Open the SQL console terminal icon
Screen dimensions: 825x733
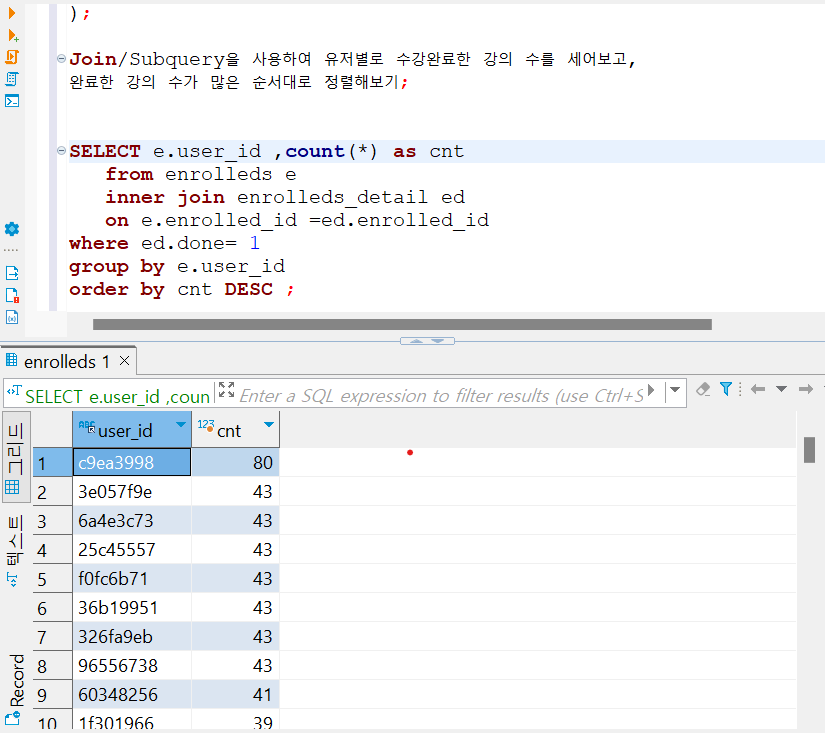click(12, 101)
